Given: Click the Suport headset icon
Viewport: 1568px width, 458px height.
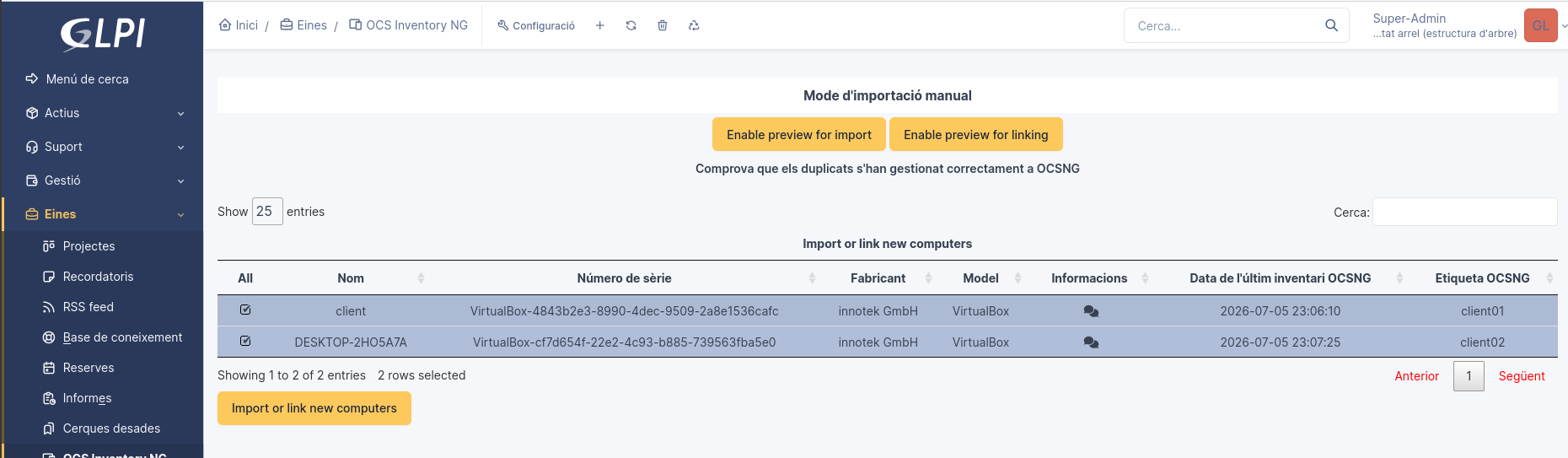Looking at the screenshot, I should coord(32,147).
